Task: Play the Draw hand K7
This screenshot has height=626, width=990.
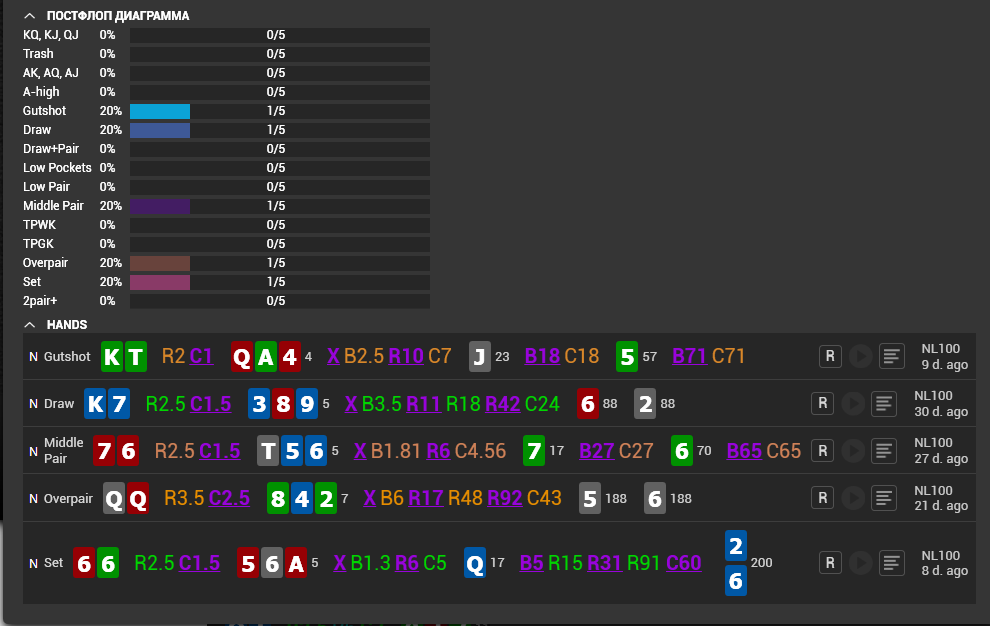Action: [x=853, y=403]
